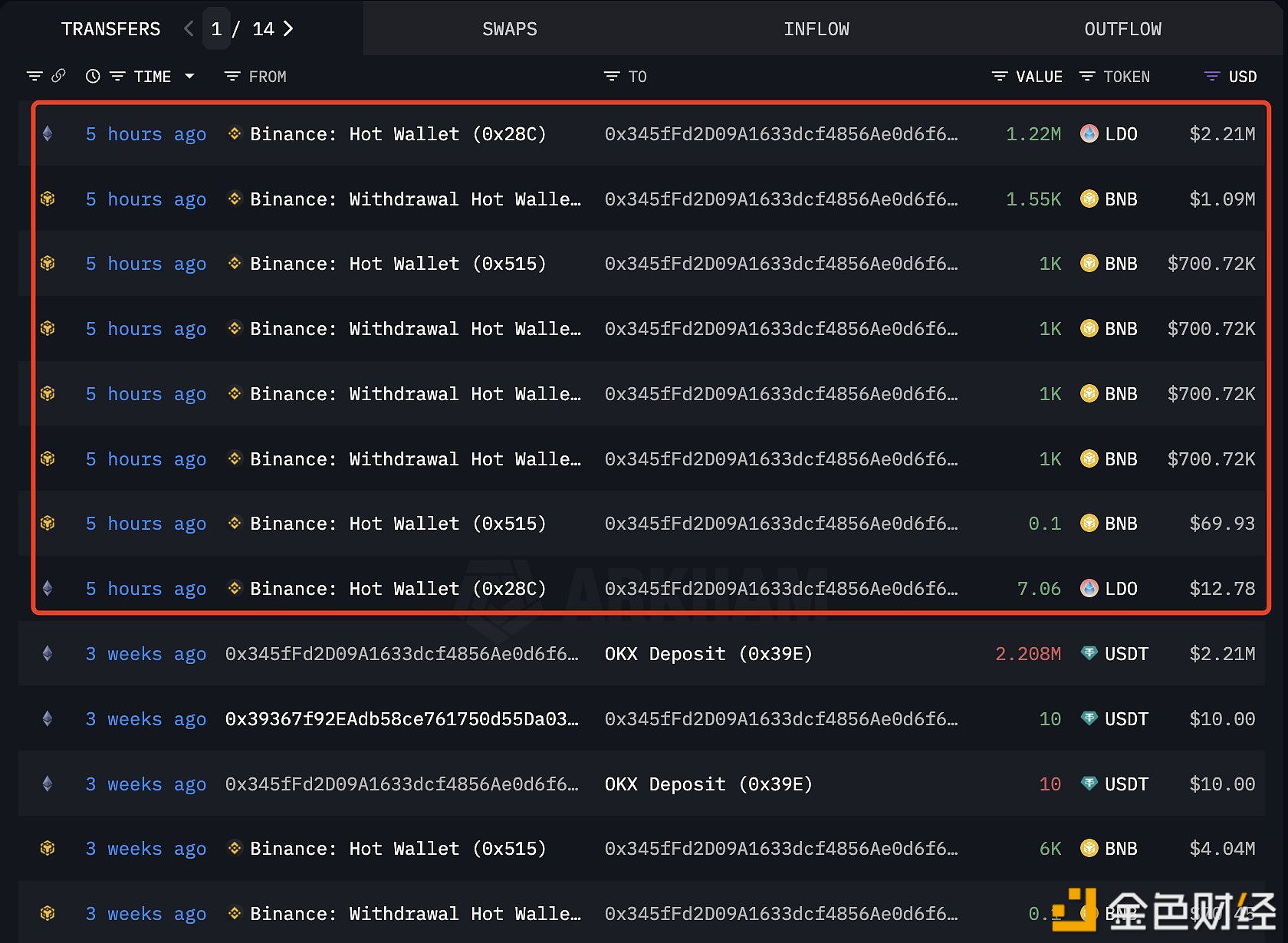Open Binance: Hot Wallet (0x515) on 0.1 BNB row
1288x943 pixels.
[x=398, y=524]
